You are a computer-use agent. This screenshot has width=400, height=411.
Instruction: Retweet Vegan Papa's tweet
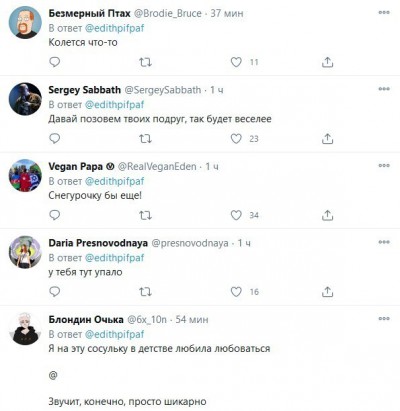pyautogui.click(x=145, y=215)
